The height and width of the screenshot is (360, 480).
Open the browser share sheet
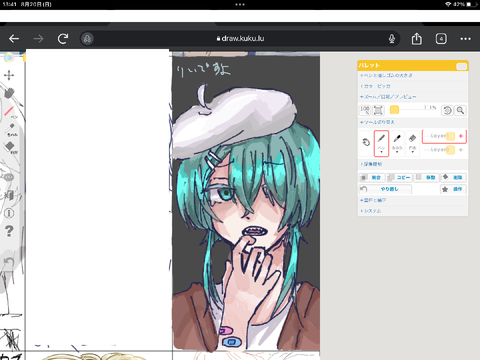point(417,39)
